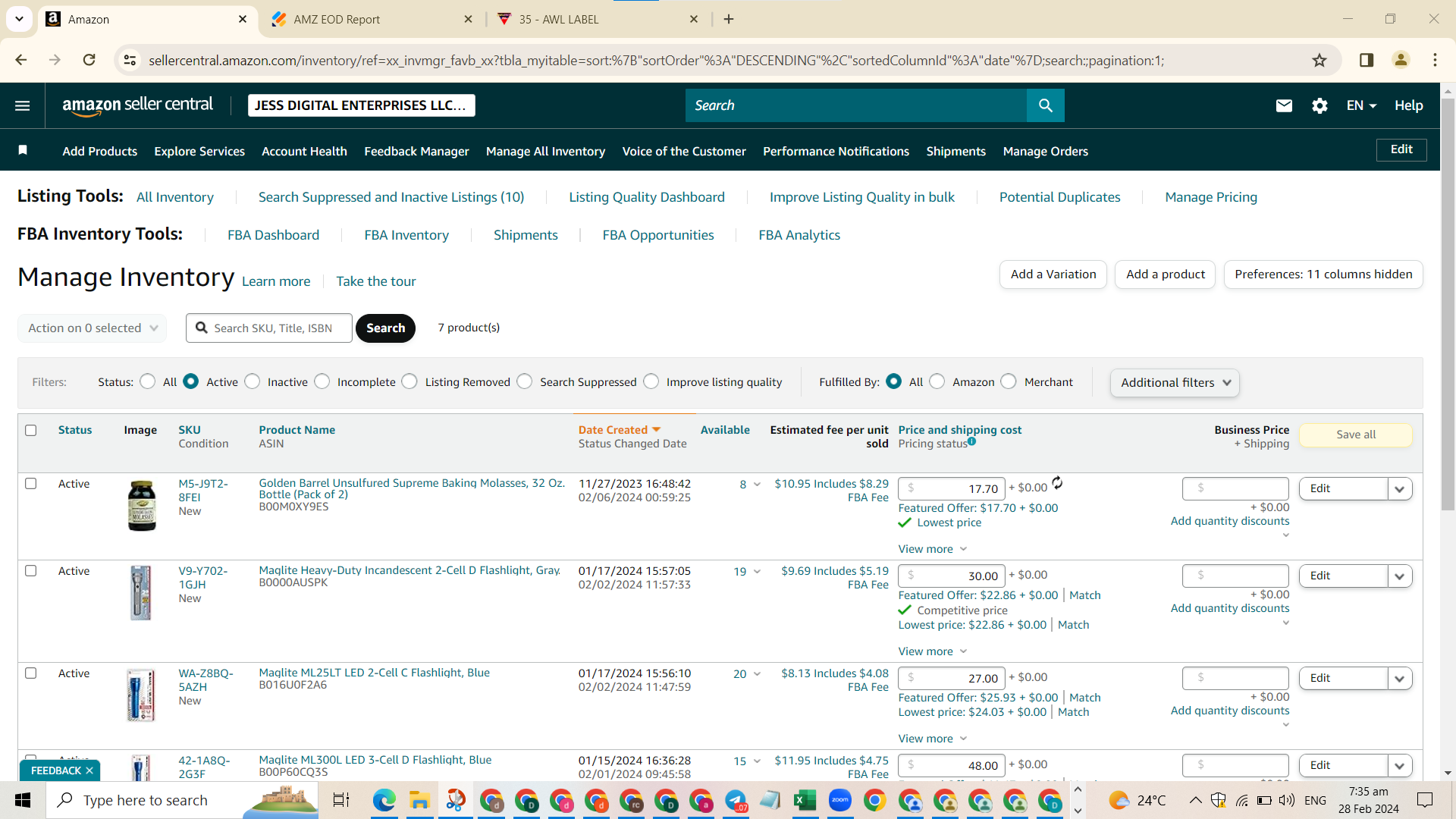Screen dimensions: 1456x819
Task: Open Windows notification center icon
Action: point(1425,800)
